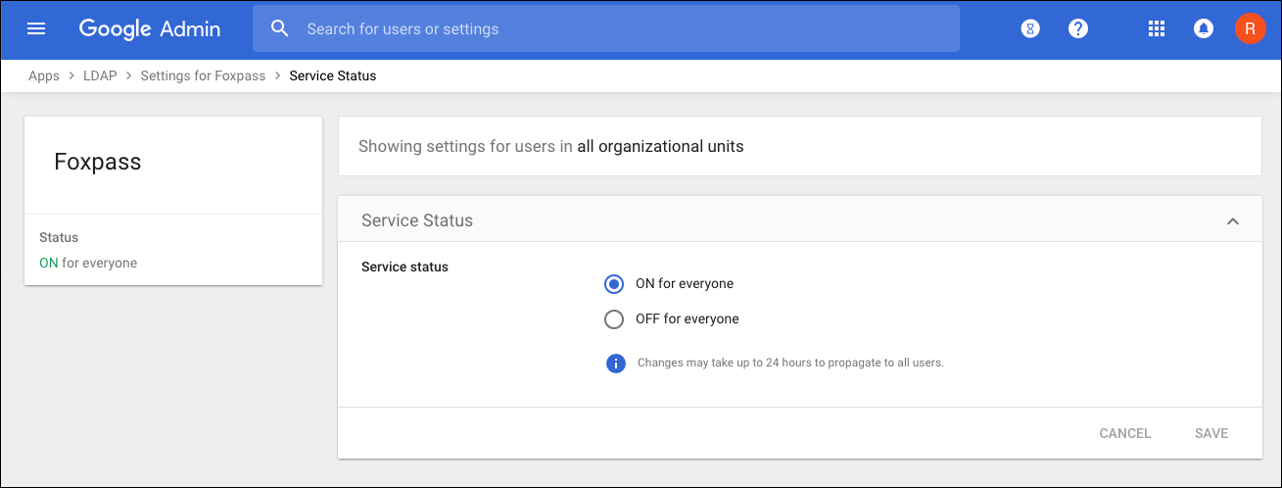Go to LDAP in breadcrumb
The height and width of the screenshot is (488, 1282).
pyautogui.click(x=100, y=76)
